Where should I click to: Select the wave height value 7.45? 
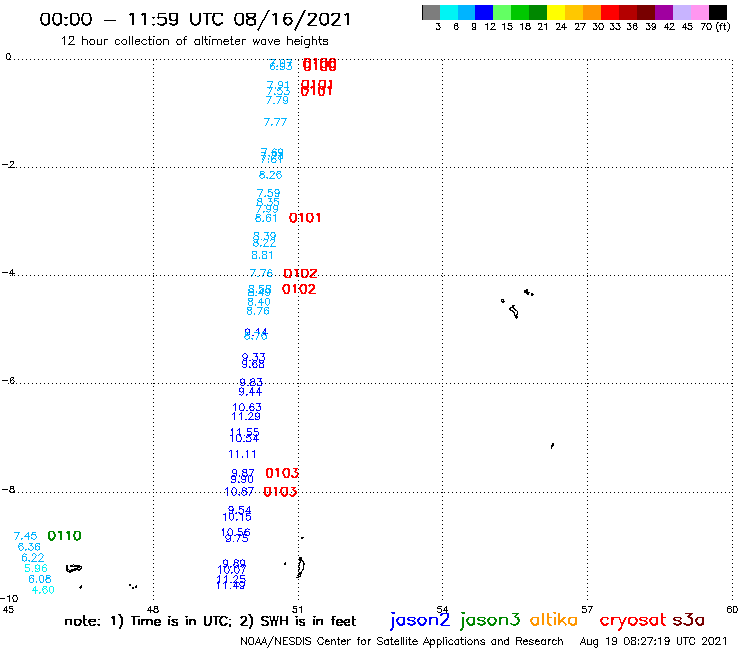click(x=25, y=536)
